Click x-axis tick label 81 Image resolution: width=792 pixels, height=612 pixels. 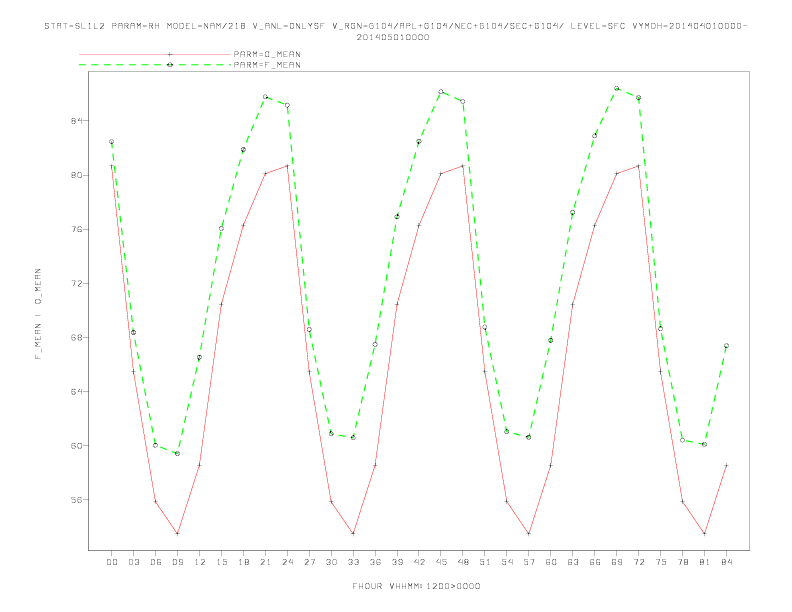click(705, 562)
